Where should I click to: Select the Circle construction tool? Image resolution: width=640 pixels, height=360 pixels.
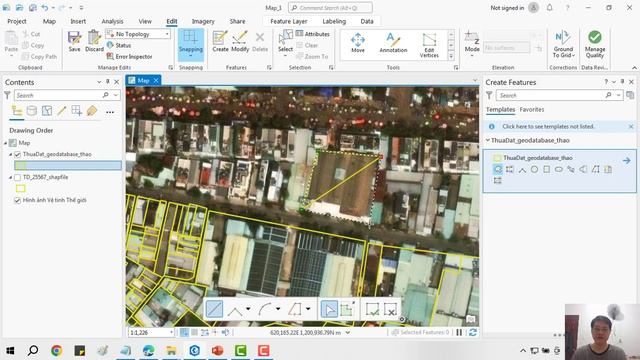[x=534, y=169]
